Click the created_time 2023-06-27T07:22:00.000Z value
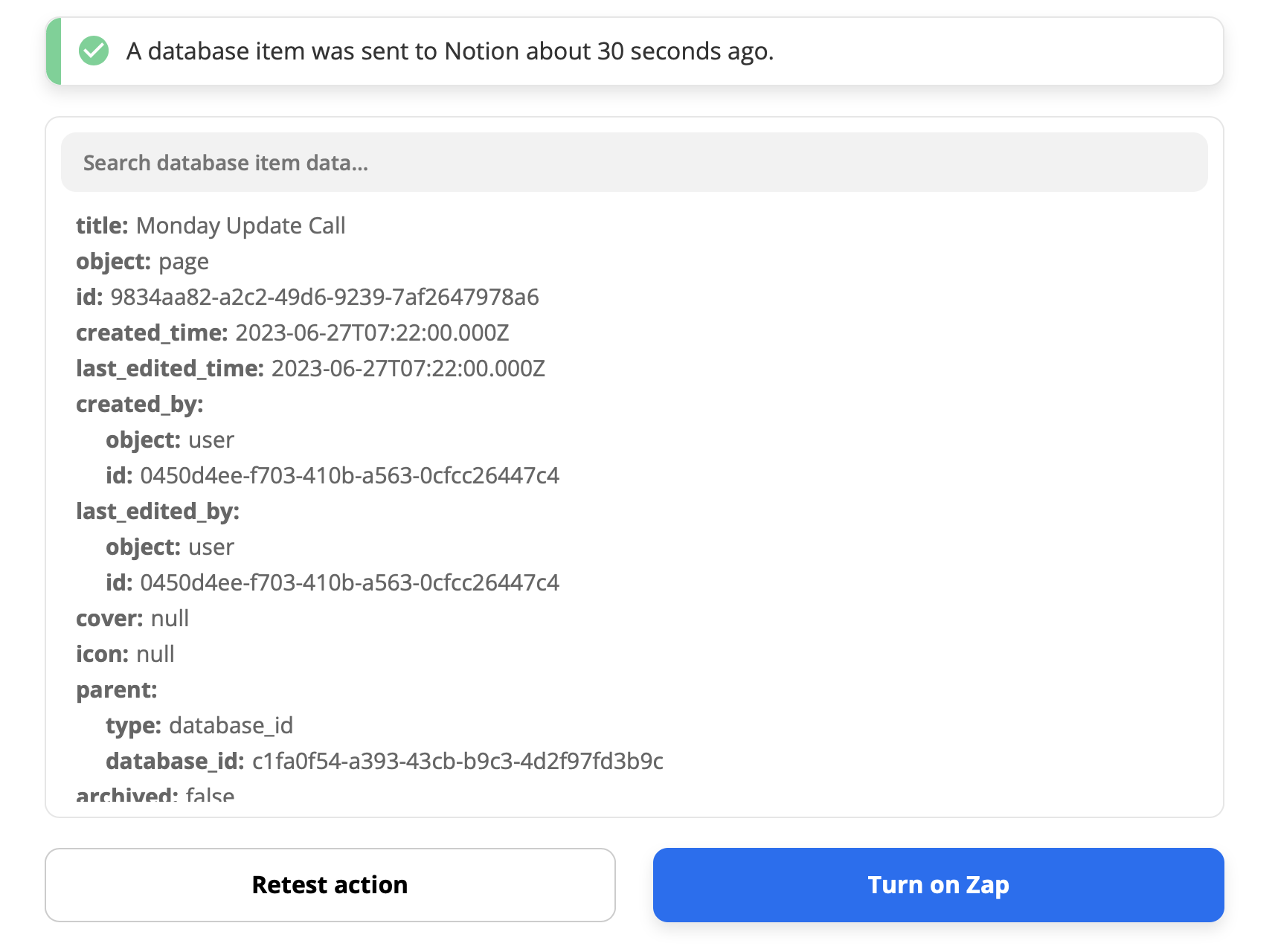 pos(372,332)
